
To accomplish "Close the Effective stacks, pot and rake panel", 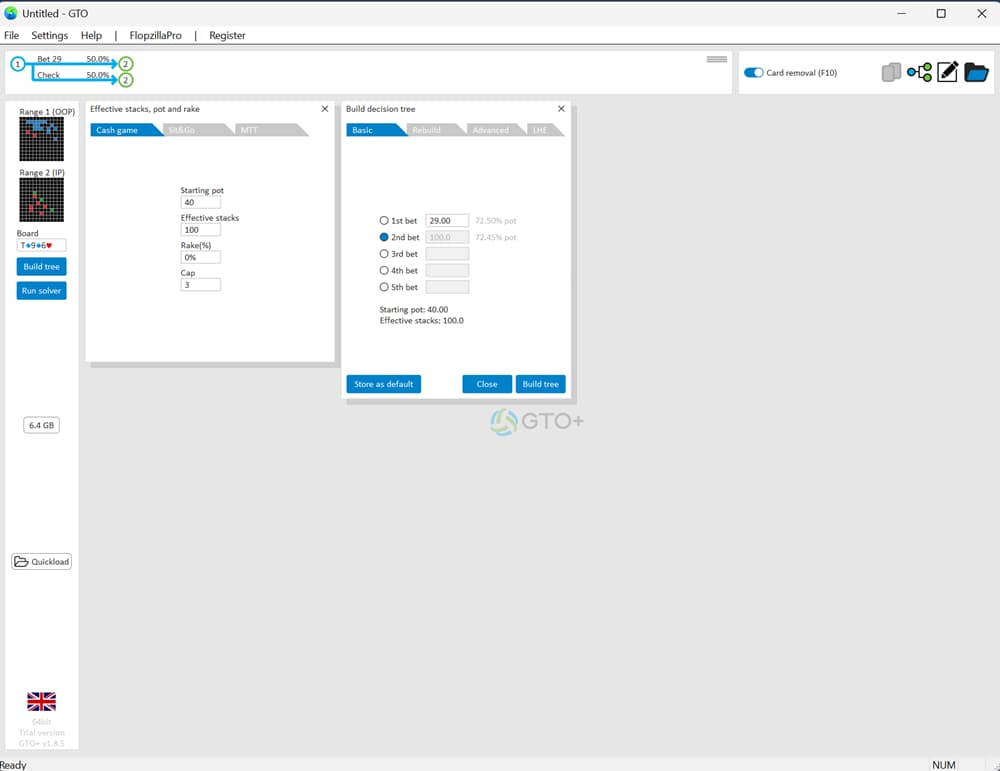I will (325, 109).
